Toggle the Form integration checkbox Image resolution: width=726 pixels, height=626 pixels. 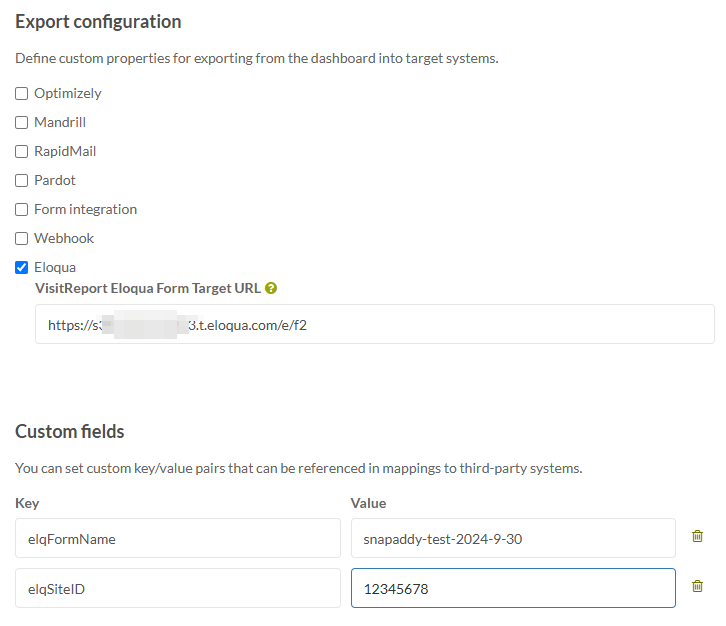(x=21, y=210)
